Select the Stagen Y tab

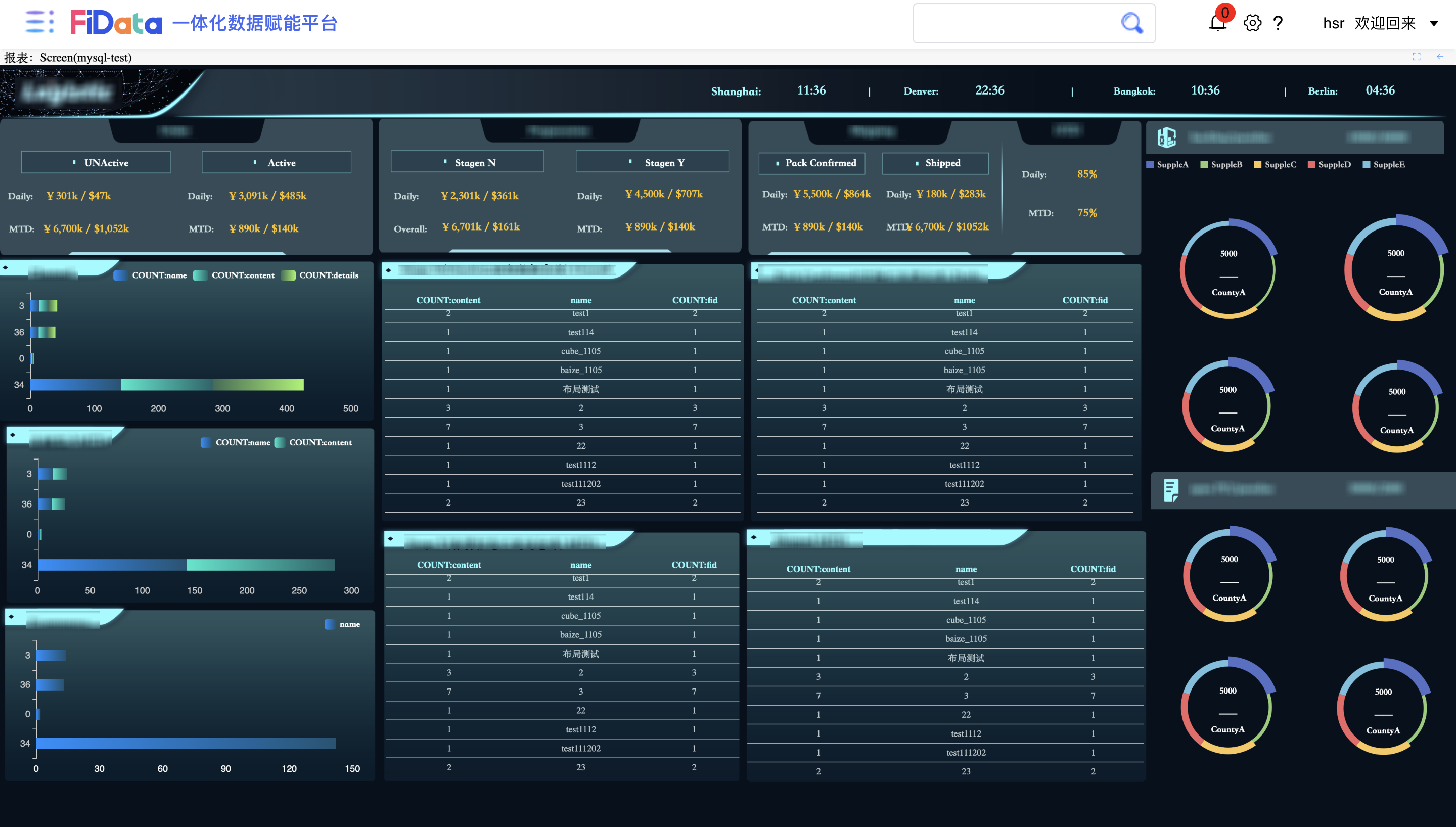(x=652, y=162)
